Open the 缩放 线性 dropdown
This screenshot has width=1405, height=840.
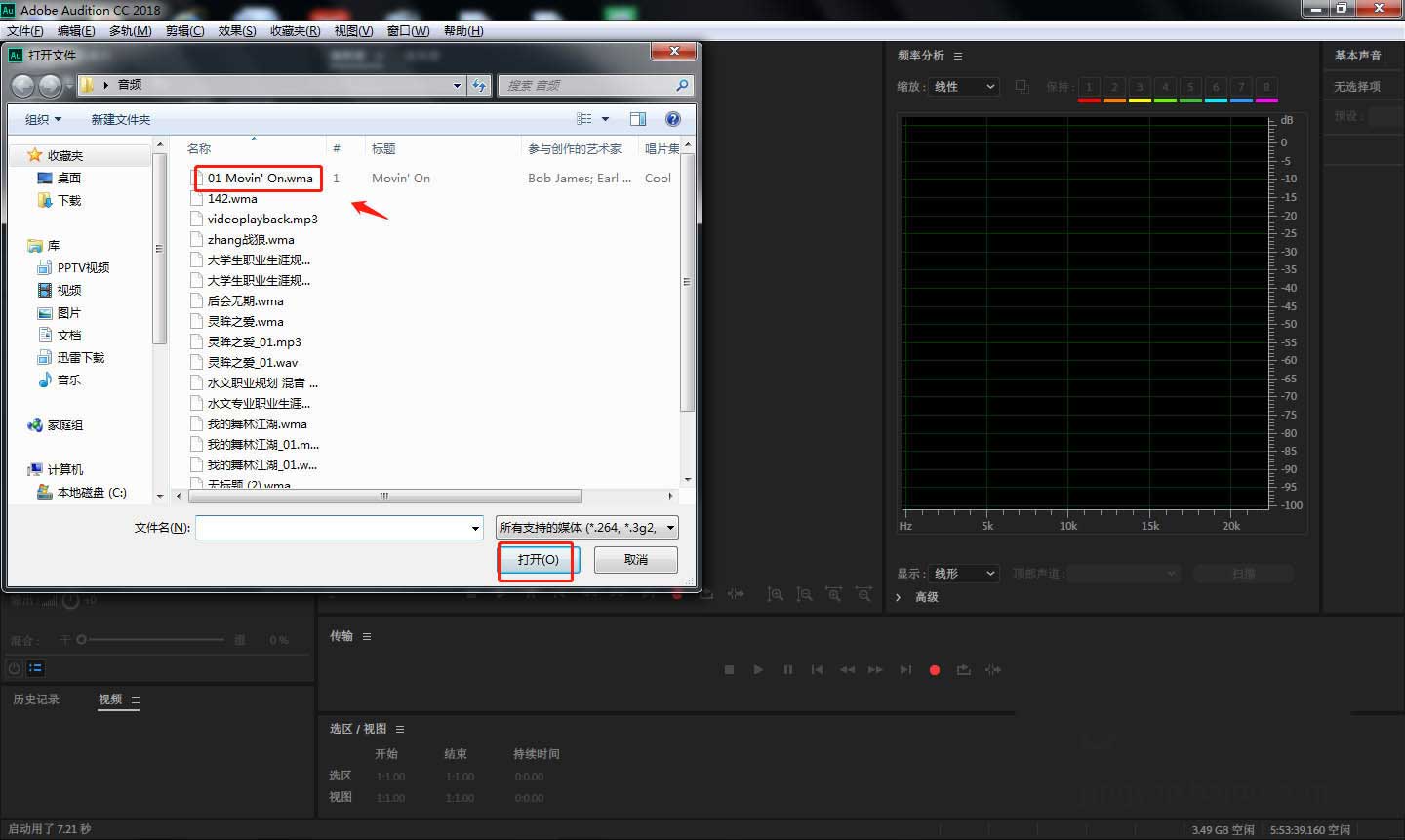[963, 87]
